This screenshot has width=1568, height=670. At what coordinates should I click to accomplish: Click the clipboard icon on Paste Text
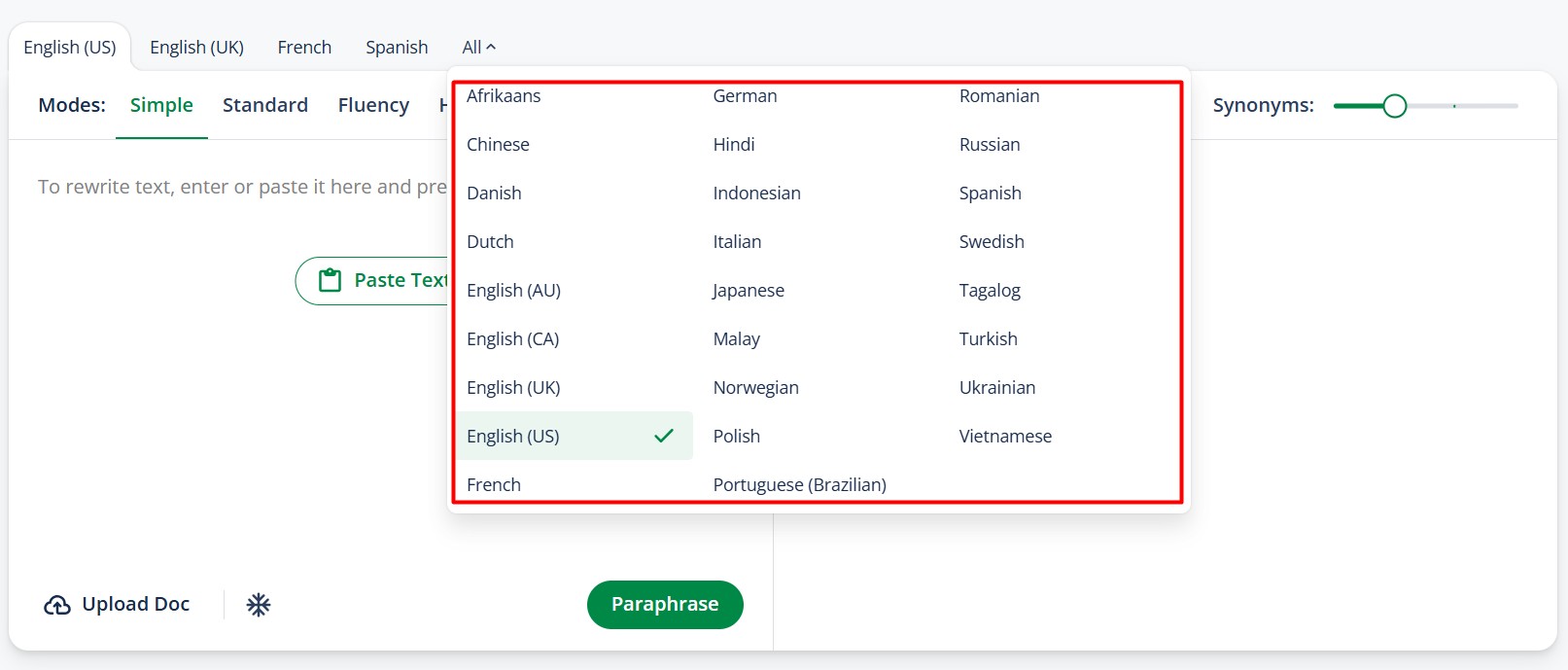click(x=331, y=280)
